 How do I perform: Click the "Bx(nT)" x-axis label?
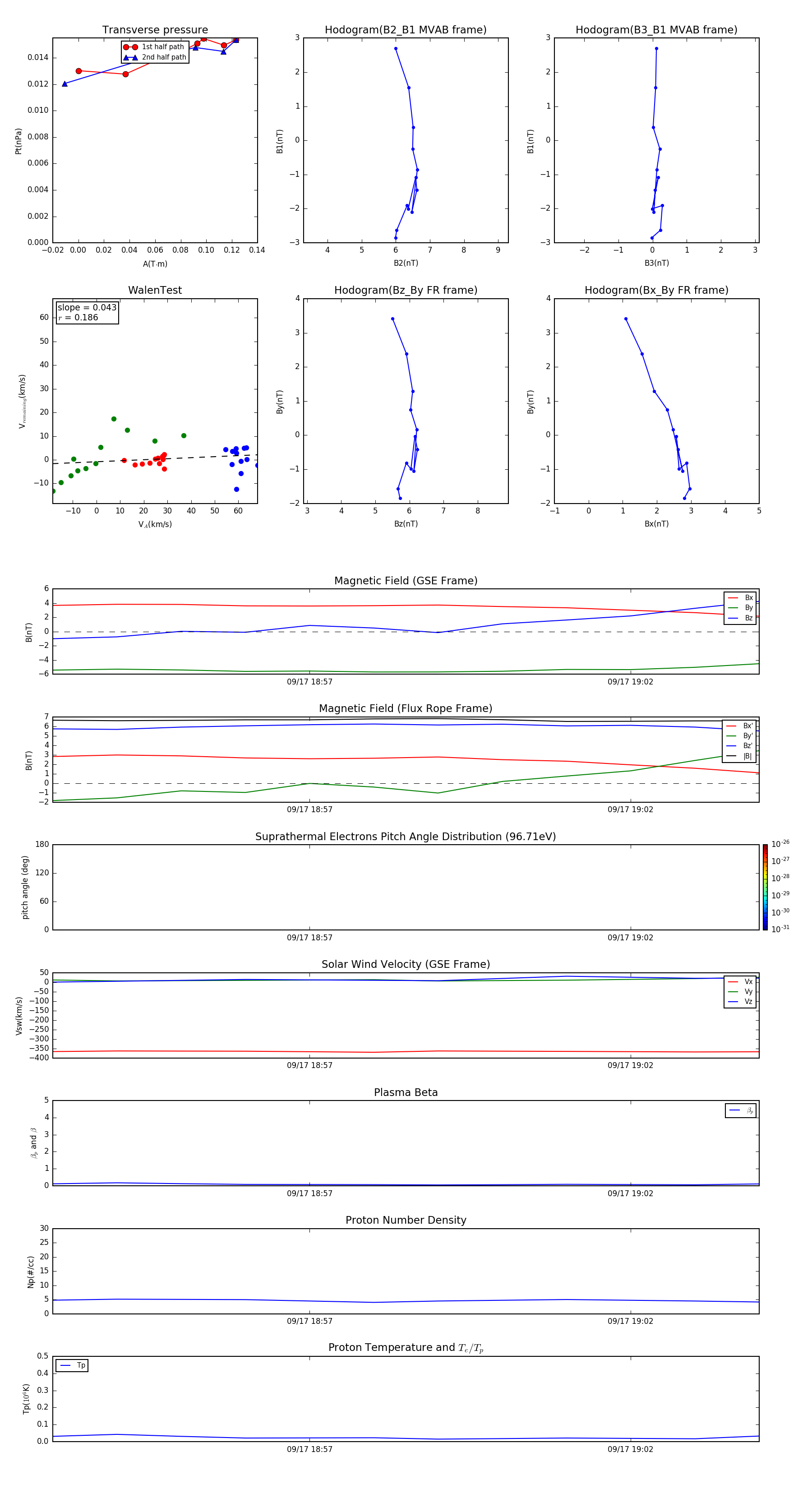pos(656,524)
